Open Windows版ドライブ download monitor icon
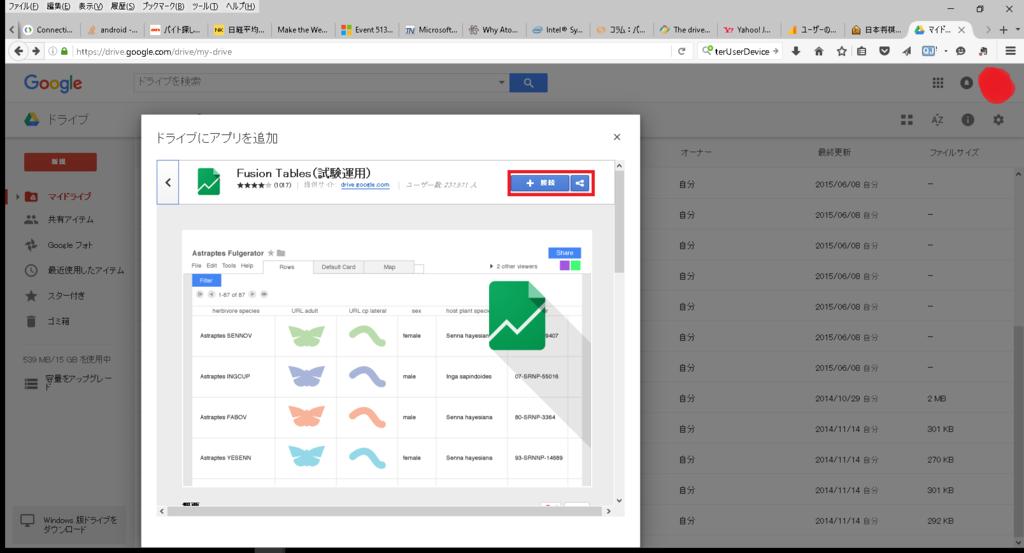The width and height of the screenshot is (1024, 553). pos(27,520)
